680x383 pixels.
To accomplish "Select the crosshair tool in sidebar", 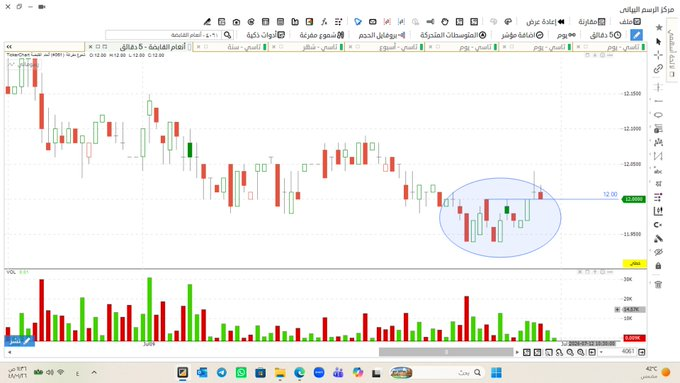I will [658, 55].
